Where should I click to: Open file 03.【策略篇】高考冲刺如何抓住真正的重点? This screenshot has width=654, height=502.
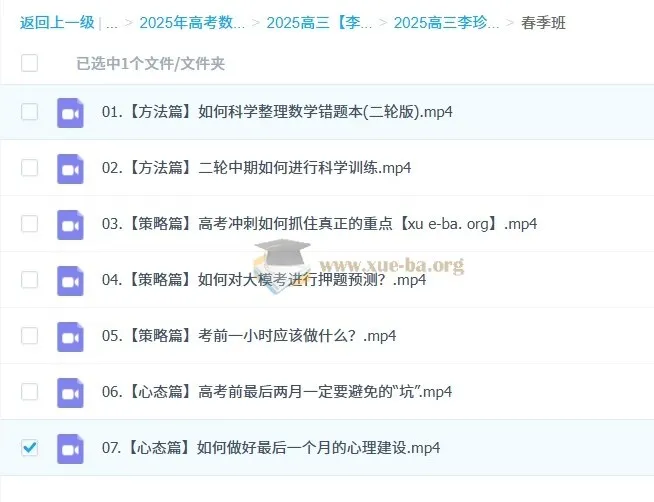(319, 224)
